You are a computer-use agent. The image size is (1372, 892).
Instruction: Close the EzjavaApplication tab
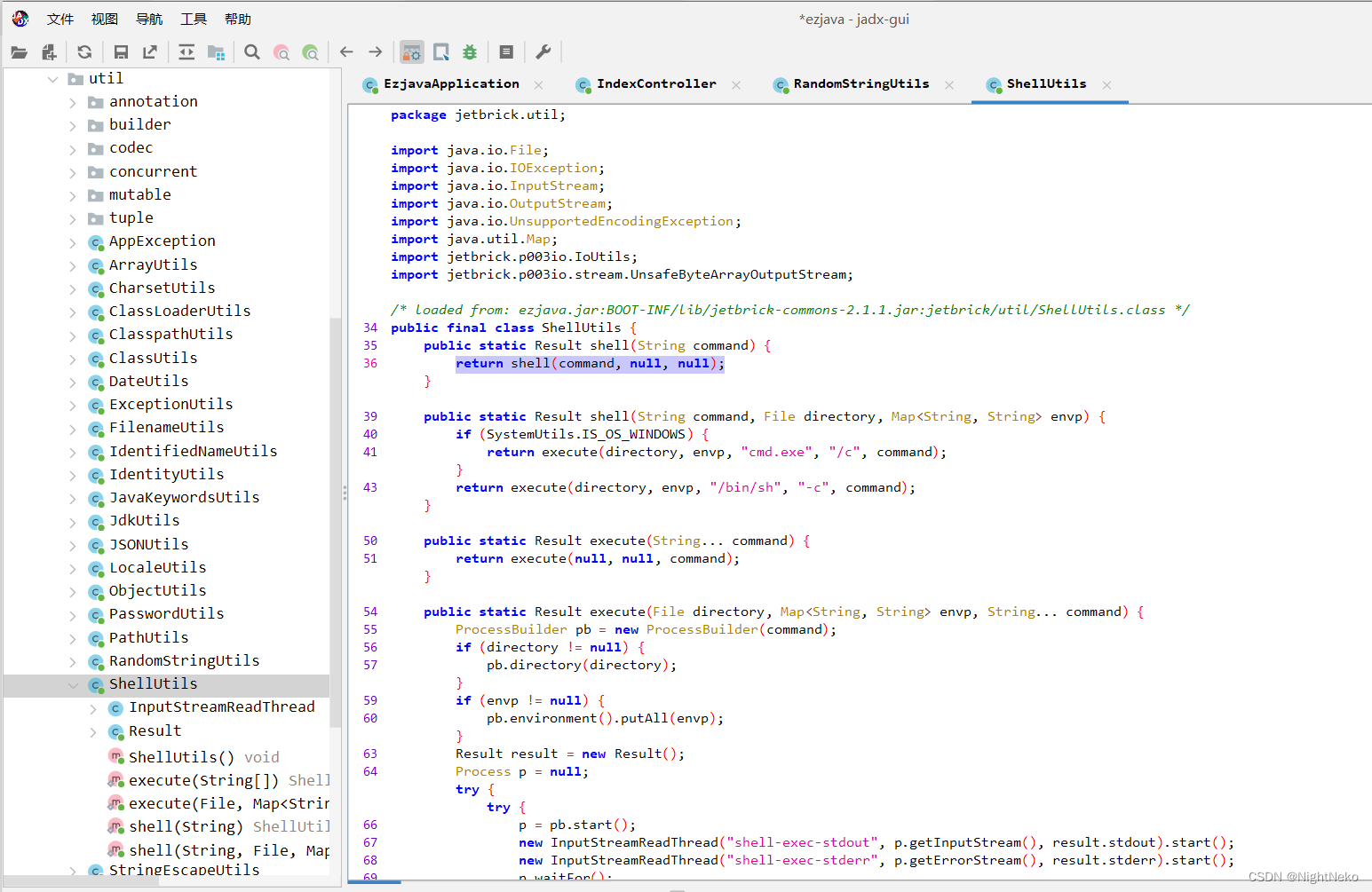538,85
